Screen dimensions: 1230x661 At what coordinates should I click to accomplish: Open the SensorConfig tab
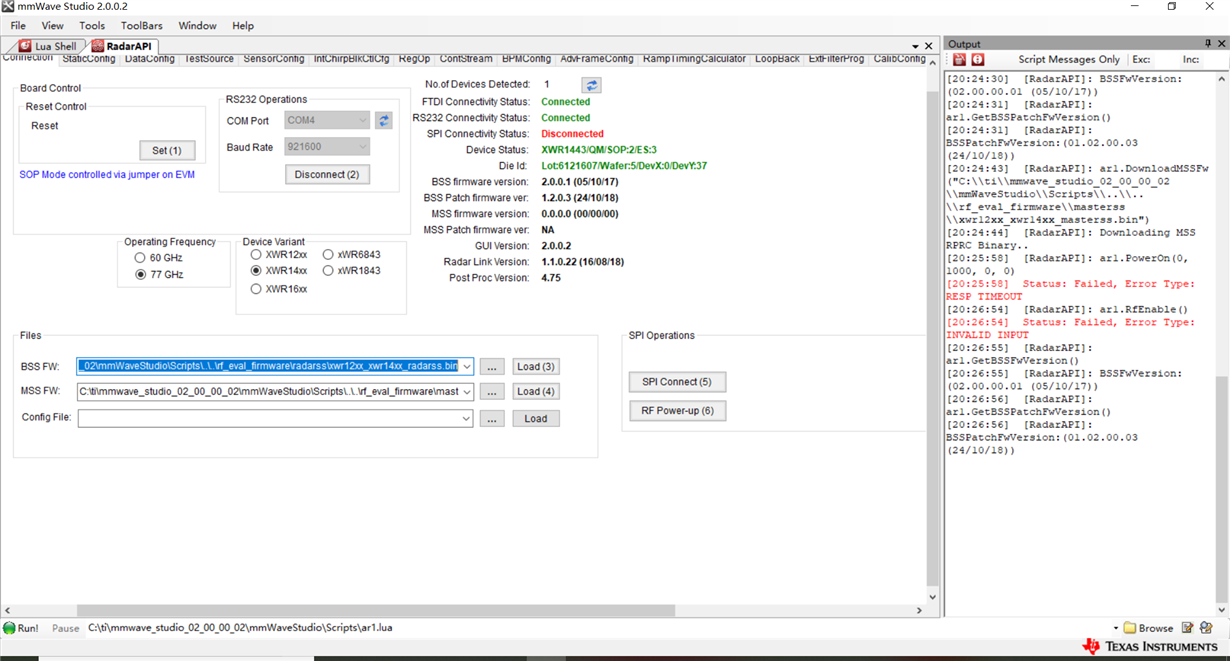274,59
